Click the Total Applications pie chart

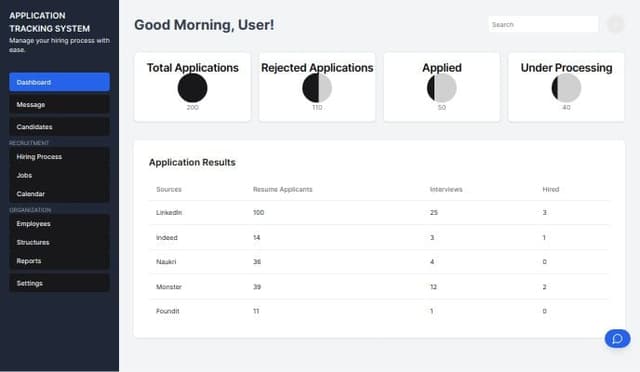(x=192, y=88)
